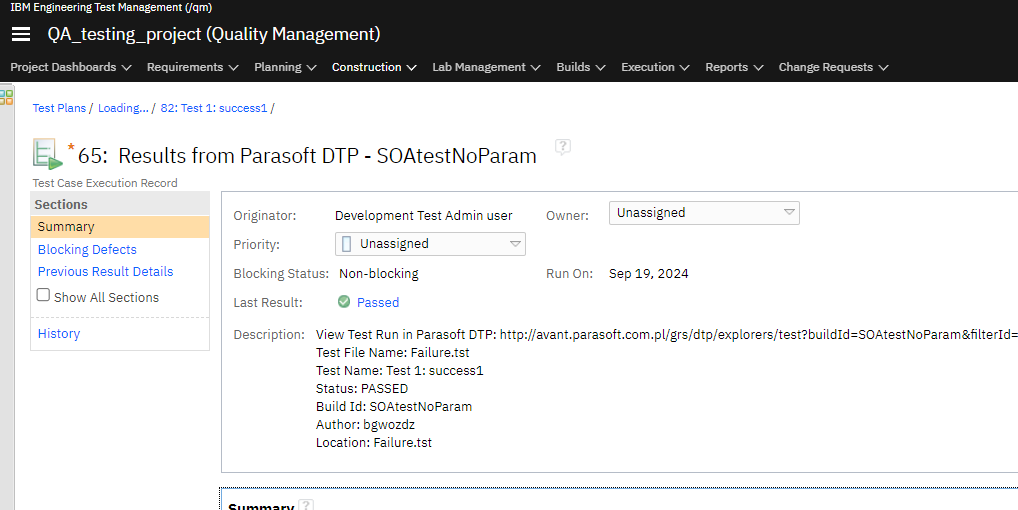The width and height of the screenshot is (1018, 510).
Task: Click the Development Test Admin user originator
Action: [423, 215]
